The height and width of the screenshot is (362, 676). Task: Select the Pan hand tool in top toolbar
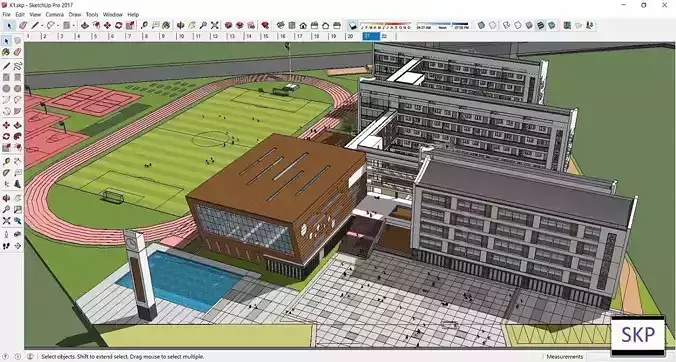coord(192,25)
